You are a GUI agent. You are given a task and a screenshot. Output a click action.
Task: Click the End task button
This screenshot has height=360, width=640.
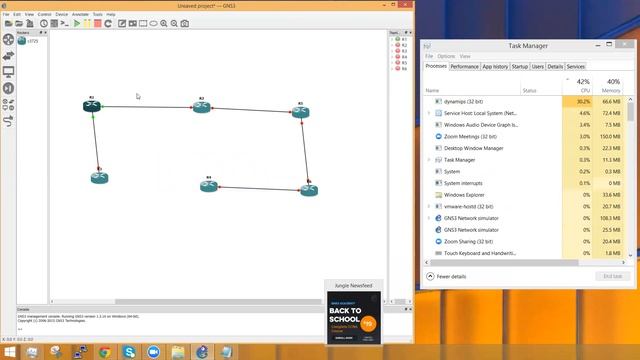click(x=612, y=276)
